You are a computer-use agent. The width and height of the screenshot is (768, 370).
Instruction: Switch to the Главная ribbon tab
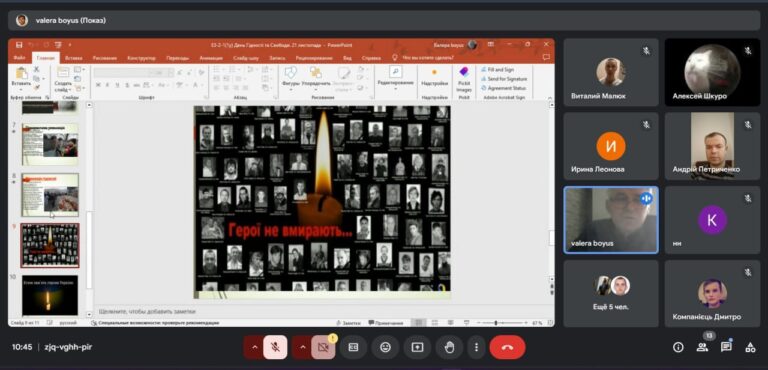click(46, 57)
